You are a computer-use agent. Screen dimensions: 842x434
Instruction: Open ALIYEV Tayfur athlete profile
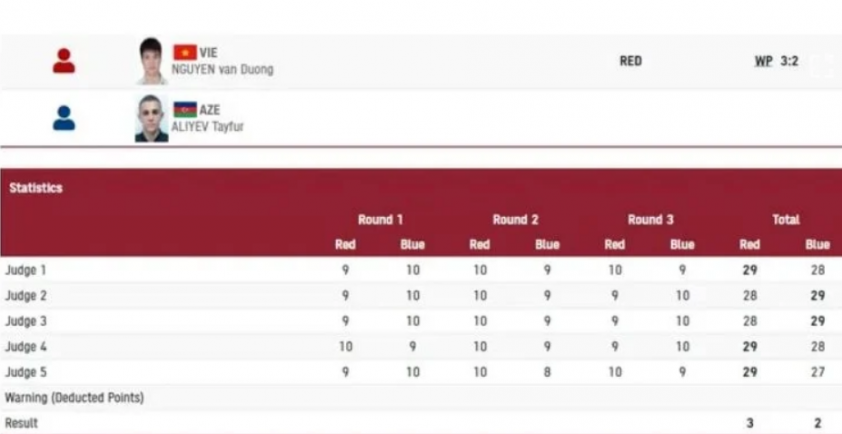point(207,127)
